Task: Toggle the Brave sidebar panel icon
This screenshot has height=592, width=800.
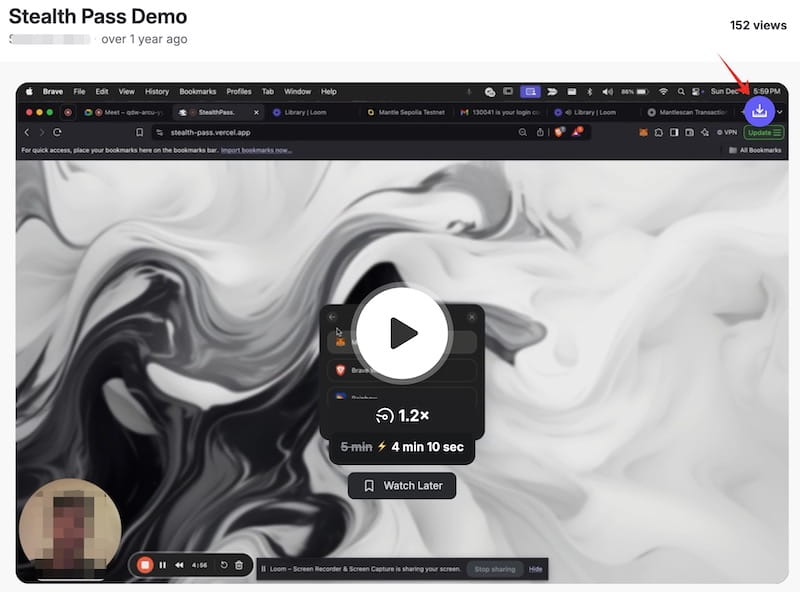Action: pos(674,132)
